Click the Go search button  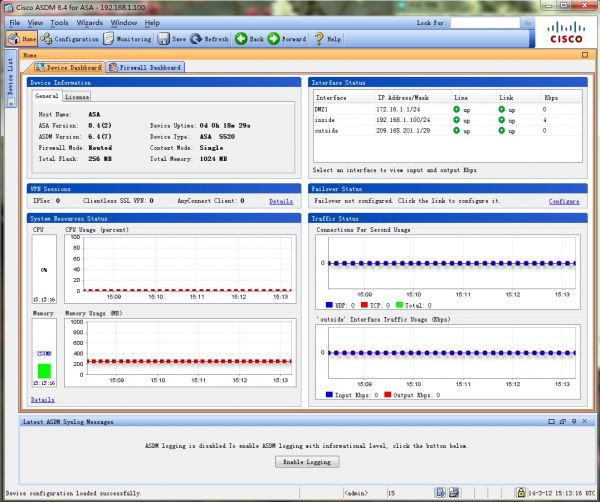(528, 23)
